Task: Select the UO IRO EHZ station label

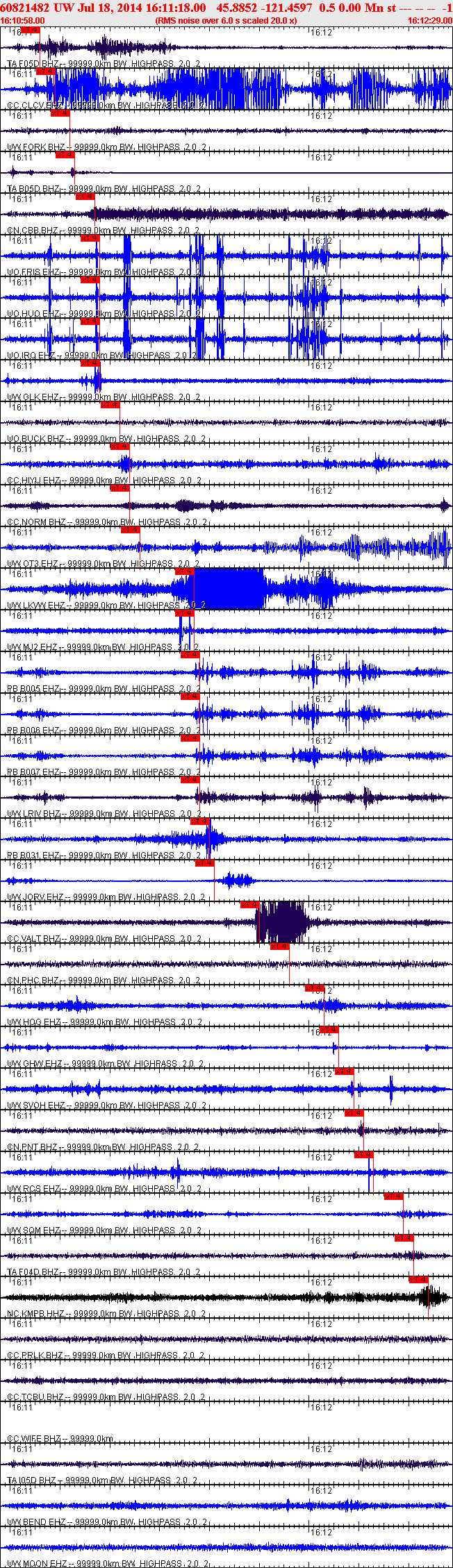Action: click(x=31, y=356)
